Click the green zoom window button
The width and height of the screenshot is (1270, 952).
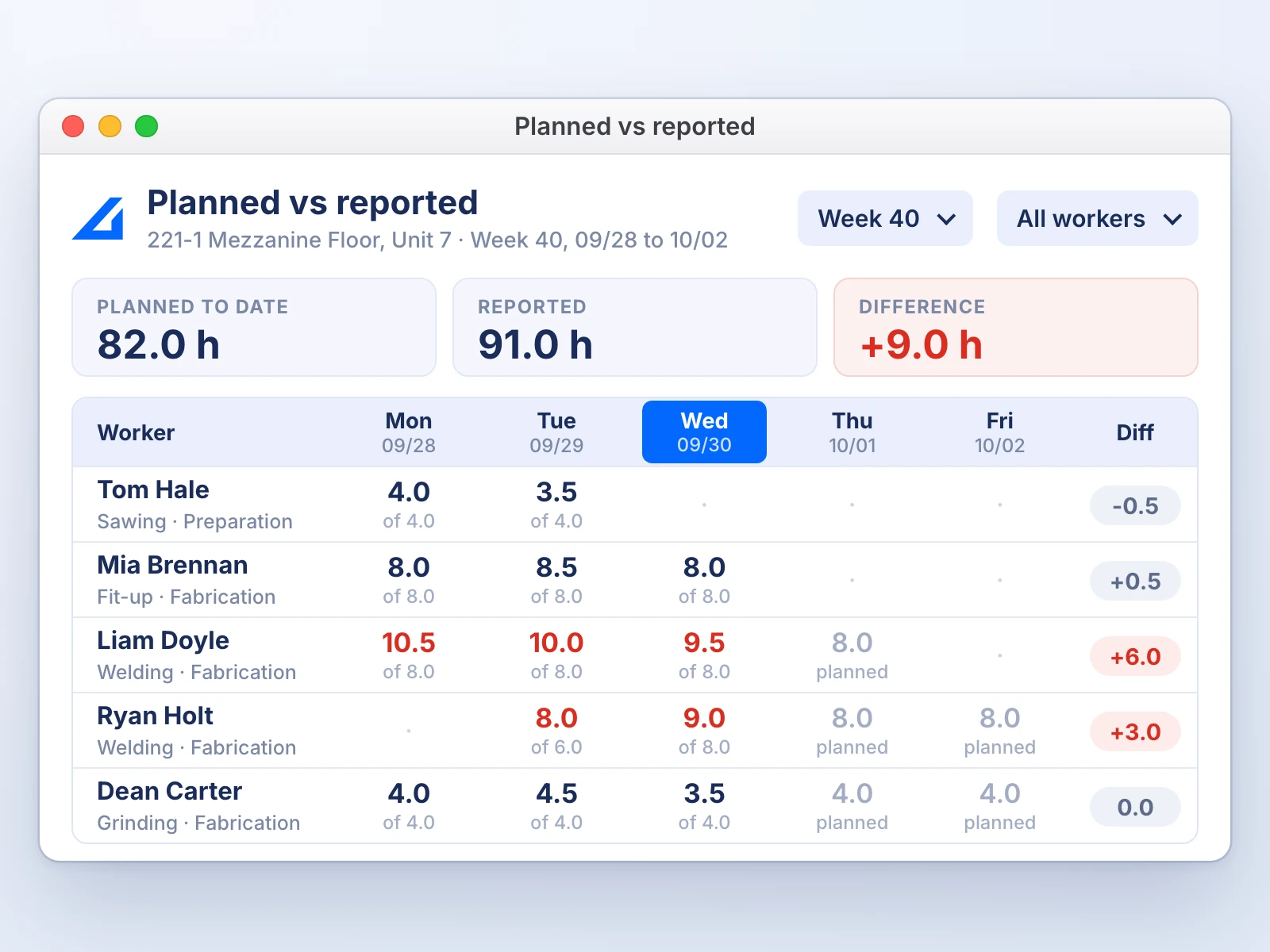pyautogui.click(x=146, y=126)
